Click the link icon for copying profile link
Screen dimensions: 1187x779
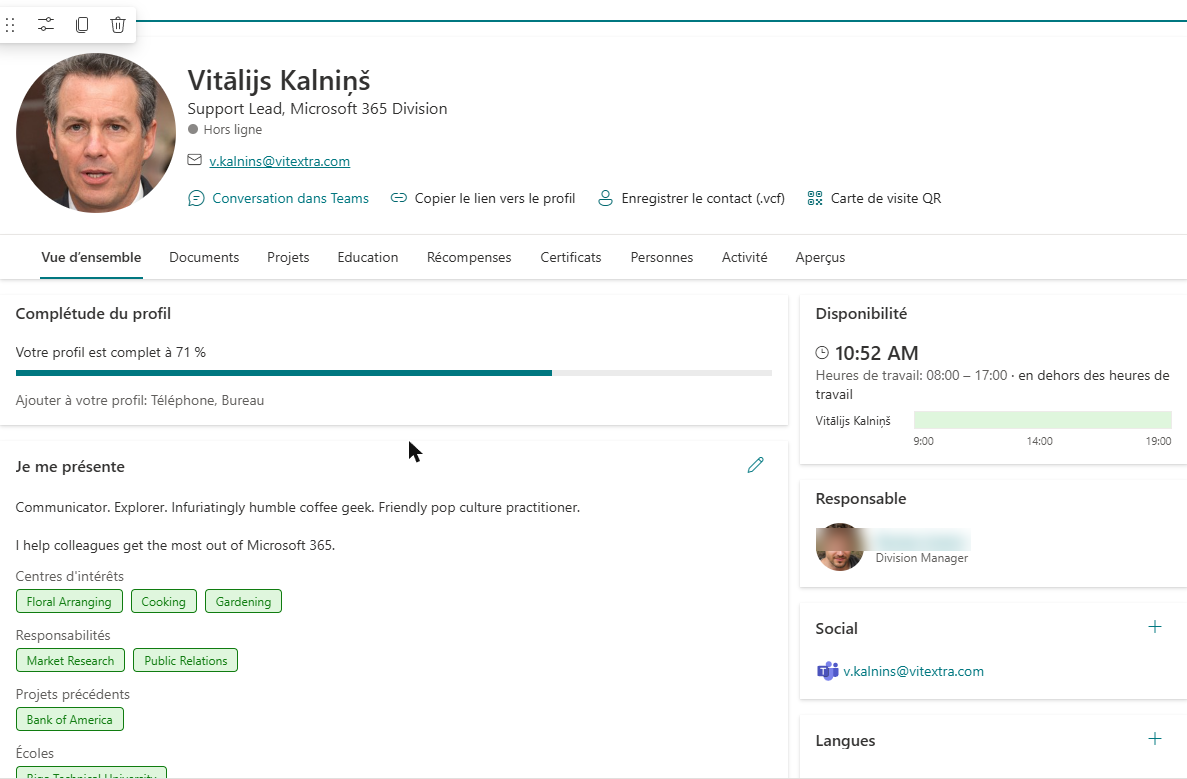point(398,198)
